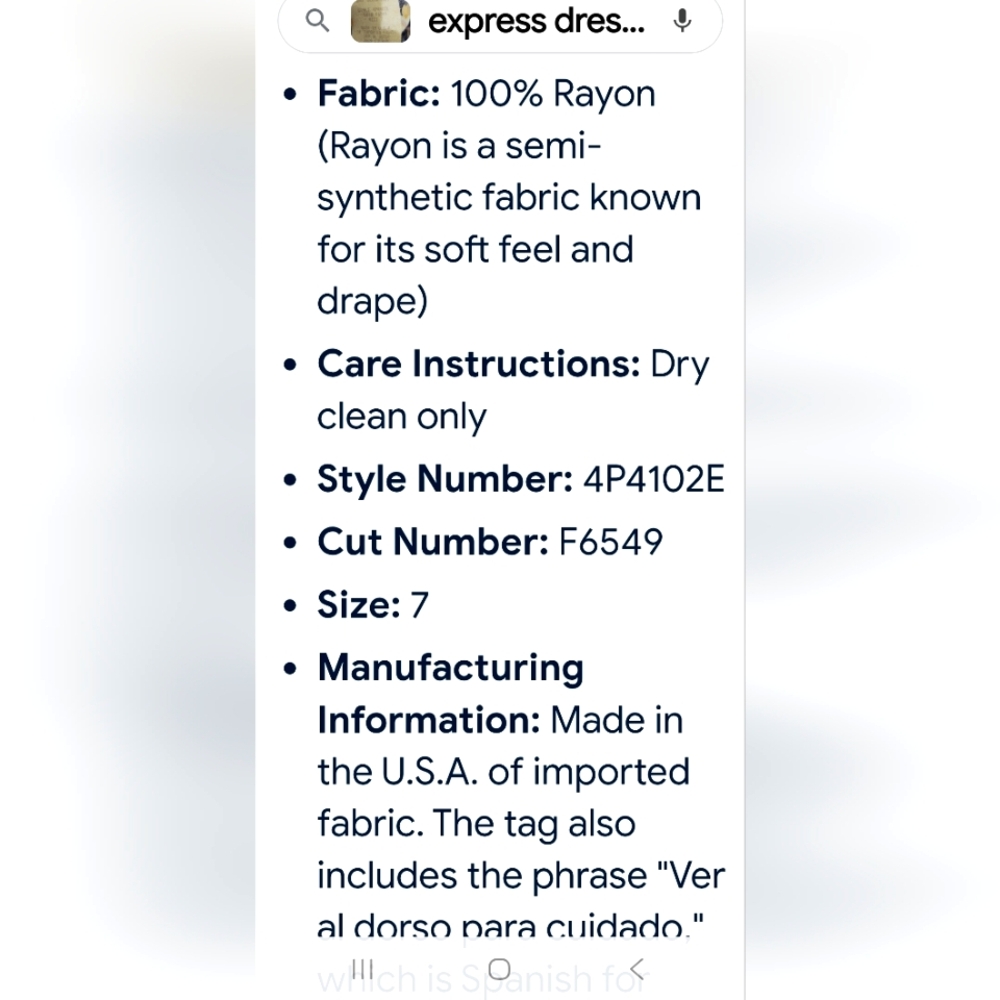
Task: Tap the Android home navigation button
Action: (499, 969)
